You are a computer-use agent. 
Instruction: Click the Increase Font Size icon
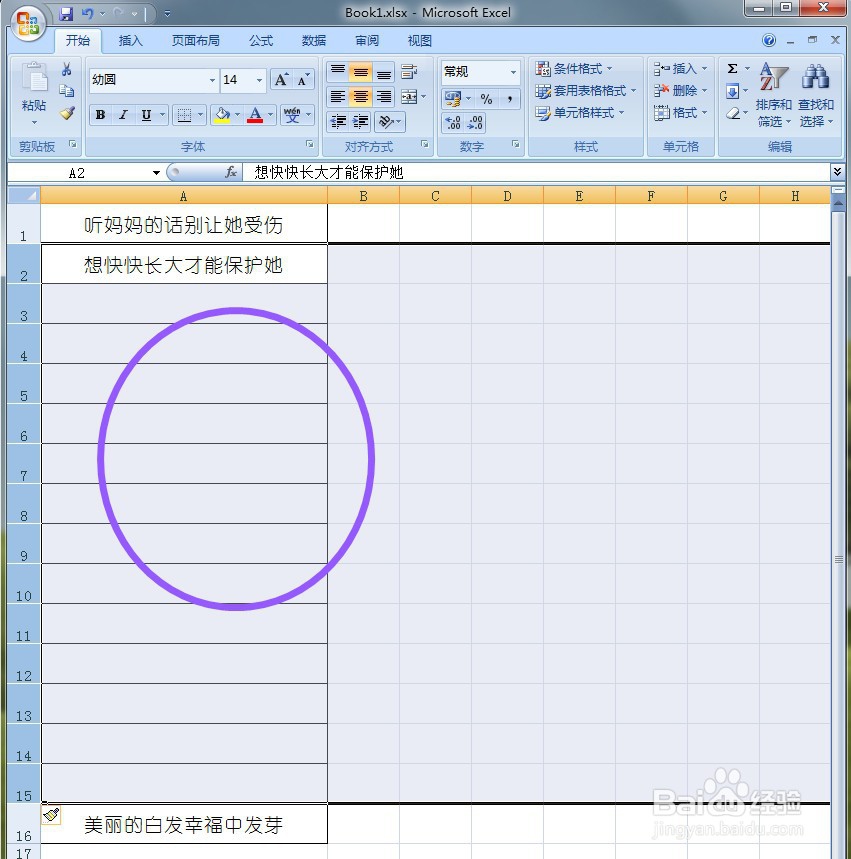279,79
